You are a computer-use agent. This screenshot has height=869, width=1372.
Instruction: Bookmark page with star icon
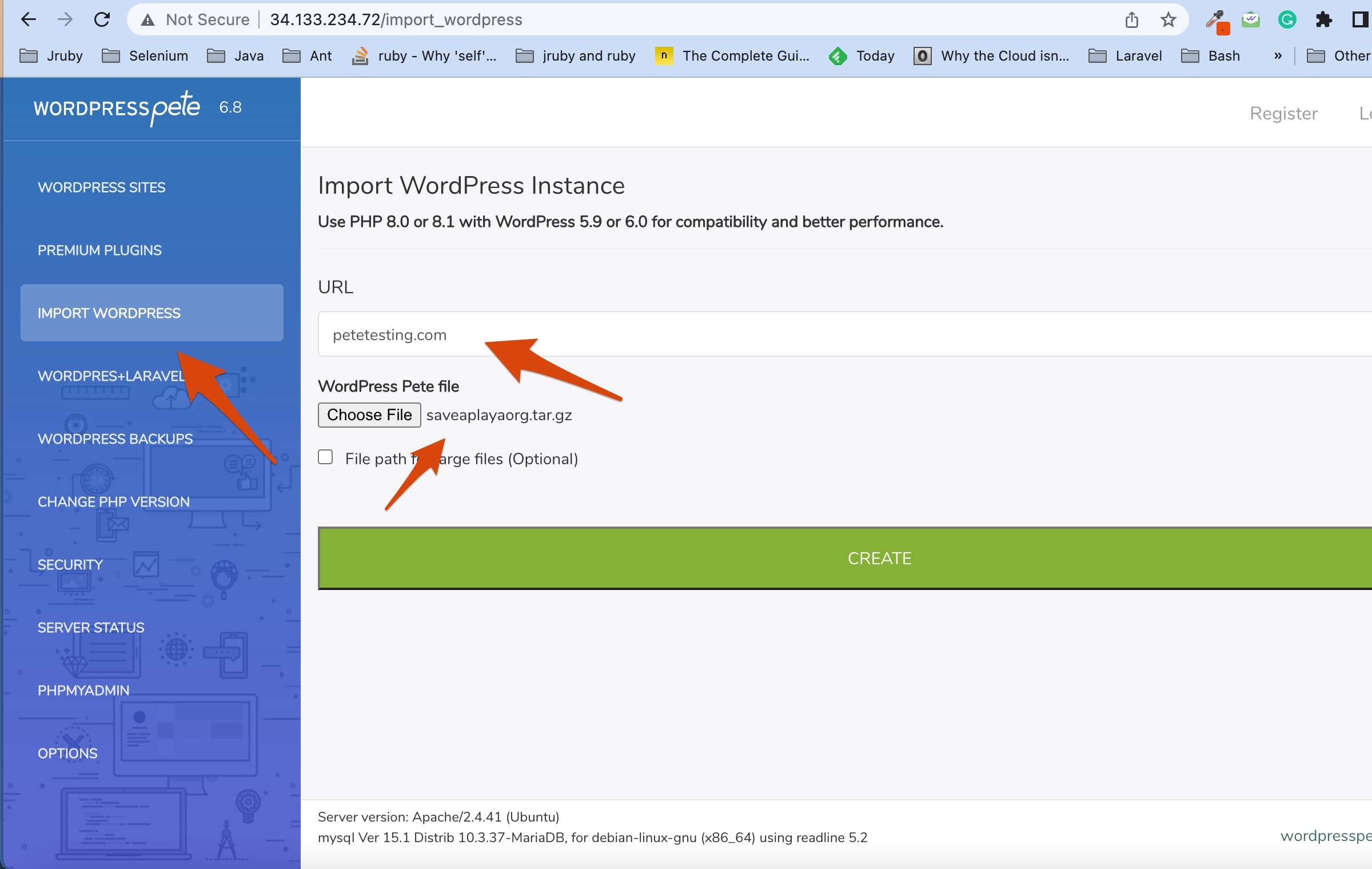tap(1168, 20)
